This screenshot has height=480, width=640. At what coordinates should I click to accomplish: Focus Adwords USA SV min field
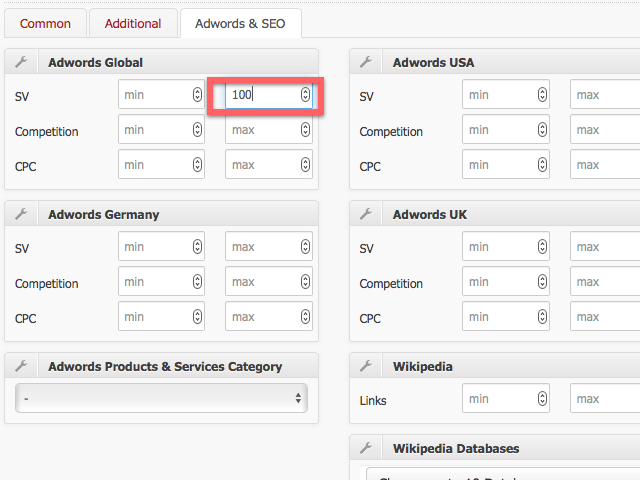(506, 94)
